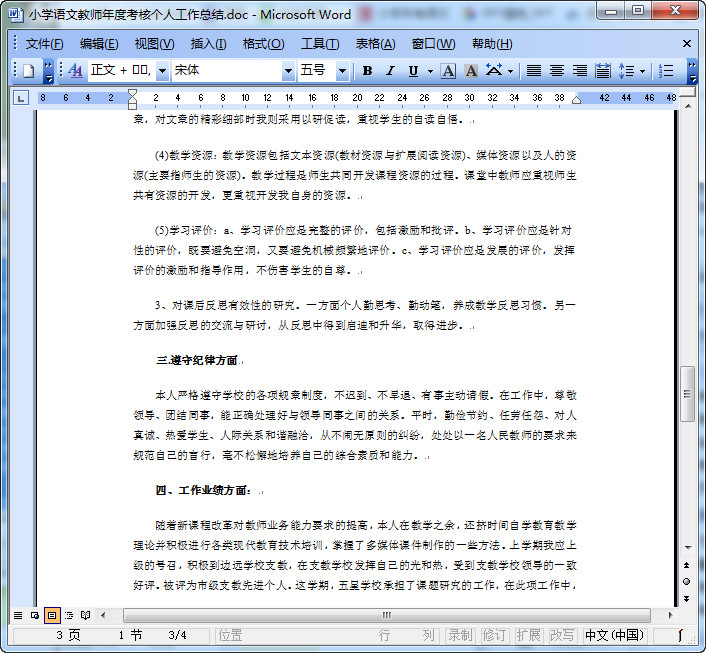Switch to Print Layout view
Viewport: 706px width, 653px height.
52,615
